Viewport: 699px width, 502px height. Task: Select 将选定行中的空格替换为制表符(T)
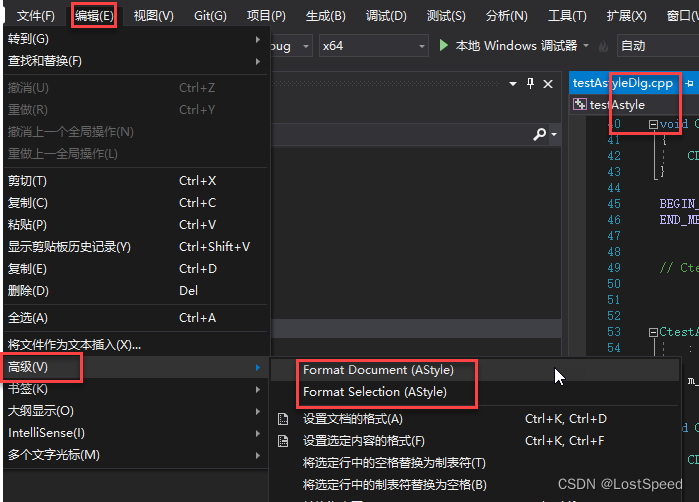(475, 463)
